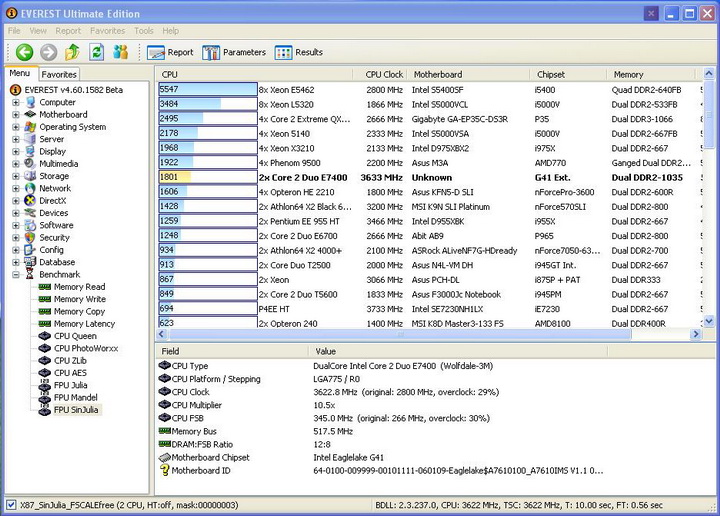The image size is (720, 516).
Task: Open the Report toolbar button
Action: point(171,52)
